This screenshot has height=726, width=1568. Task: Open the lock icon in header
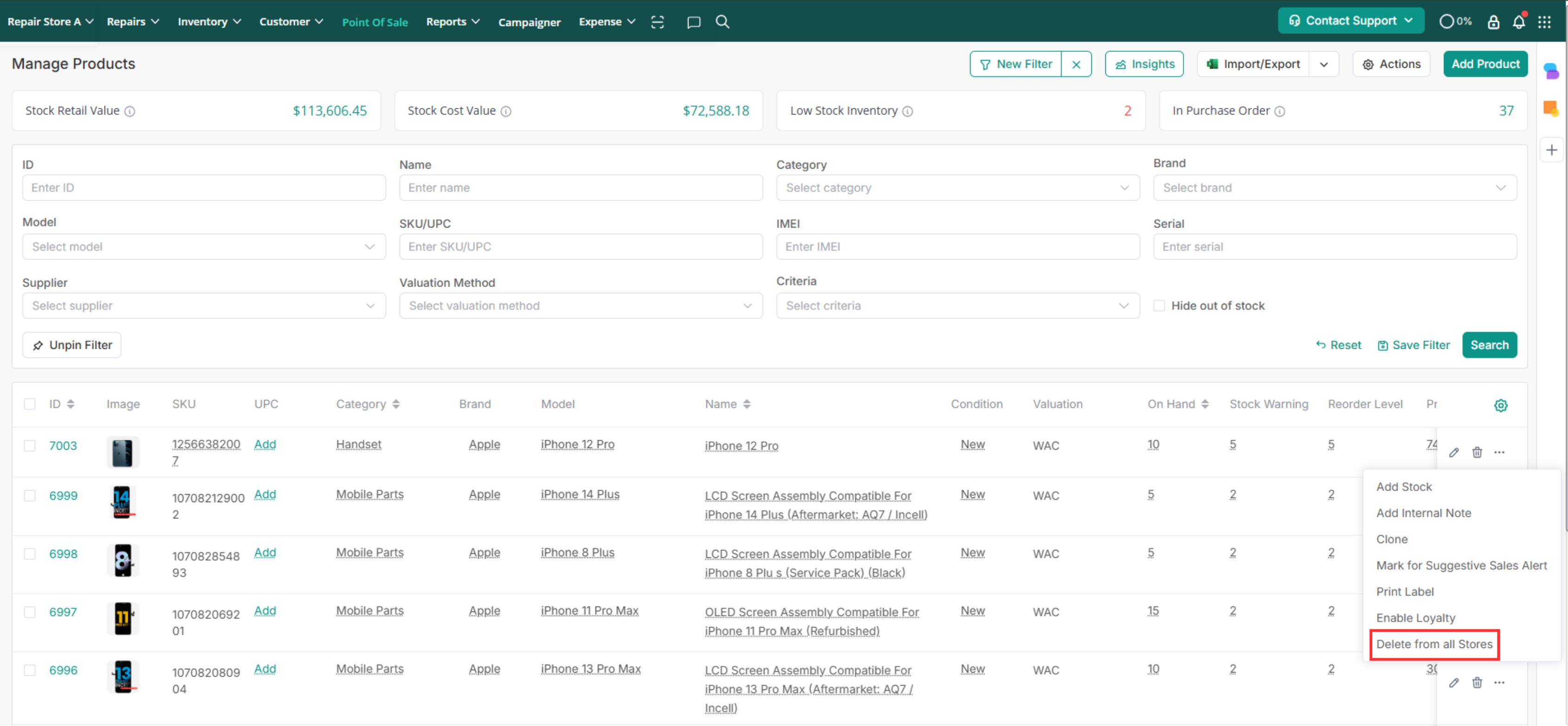[x=1493, y=22]
